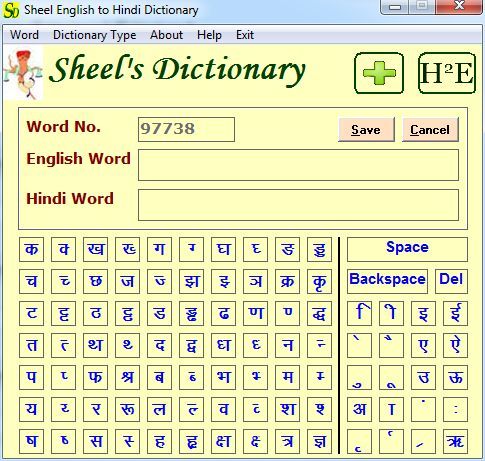This screenshot has height=461, width=485.
Task: Click the green plus add-word icon
Action: pyautogui.click(x=379, y=73)
